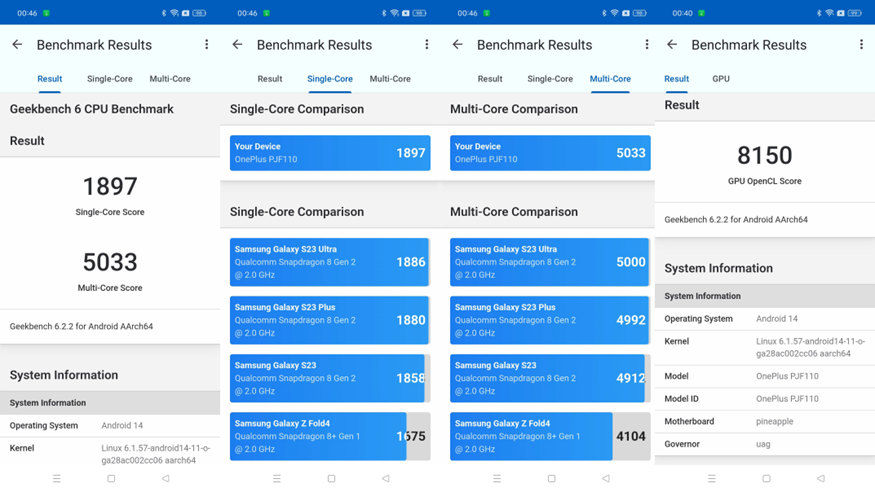Open three-dot menu on Single-Core Comparison screen
Viewport: 875px width, 492px height.
427,45
